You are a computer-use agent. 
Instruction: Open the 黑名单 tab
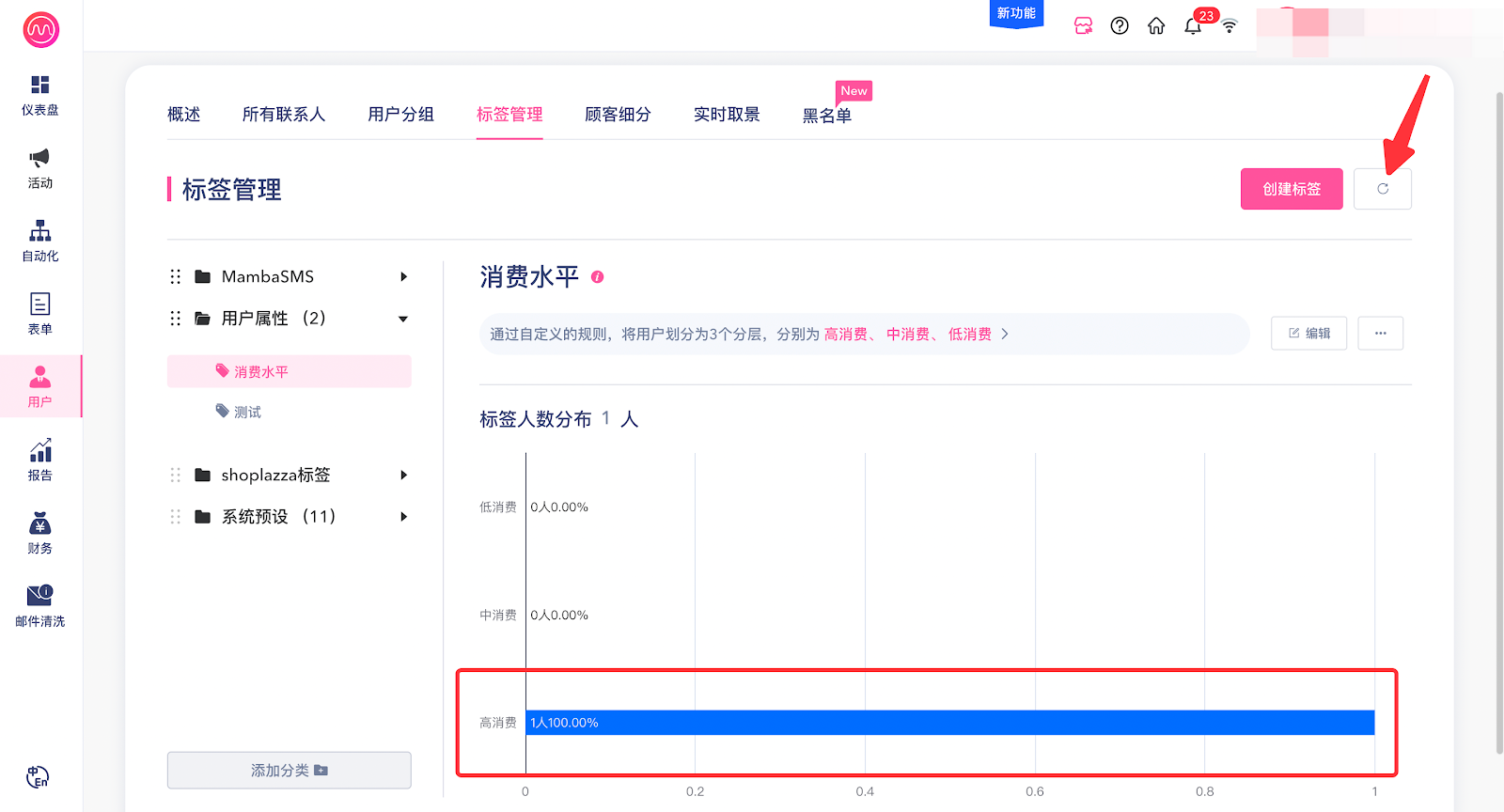click(x=826, y=116)
